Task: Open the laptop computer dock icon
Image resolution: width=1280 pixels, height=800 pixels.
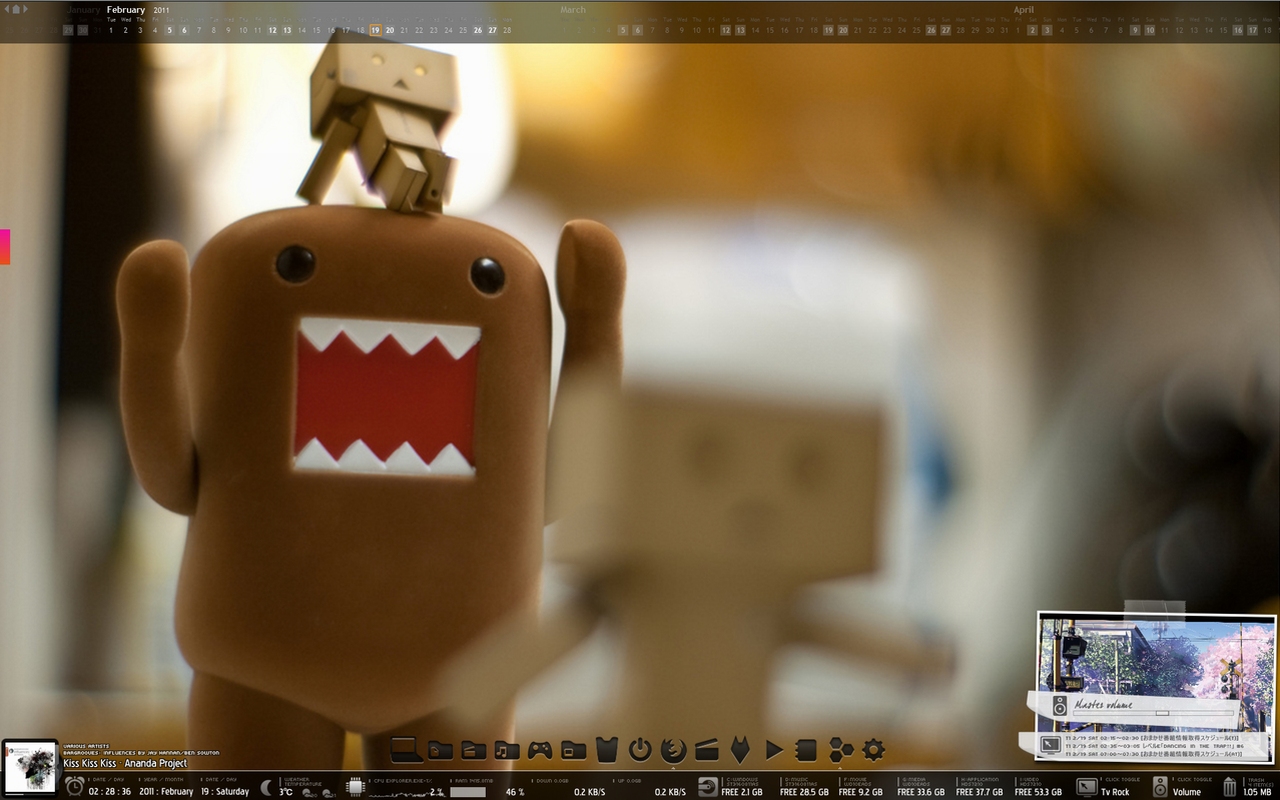Action: [407, 749]
